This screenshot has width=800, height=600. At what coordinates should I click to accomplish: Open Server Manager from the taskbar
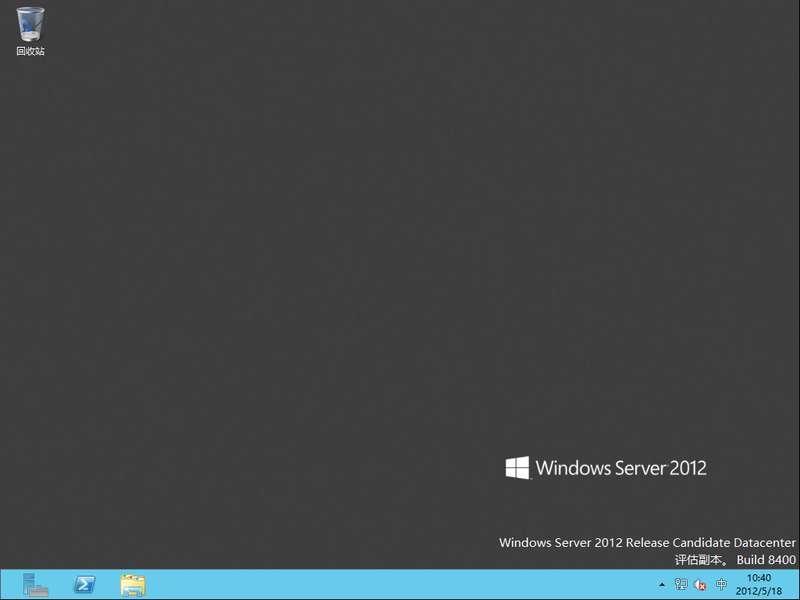click(x=35, y=585)
